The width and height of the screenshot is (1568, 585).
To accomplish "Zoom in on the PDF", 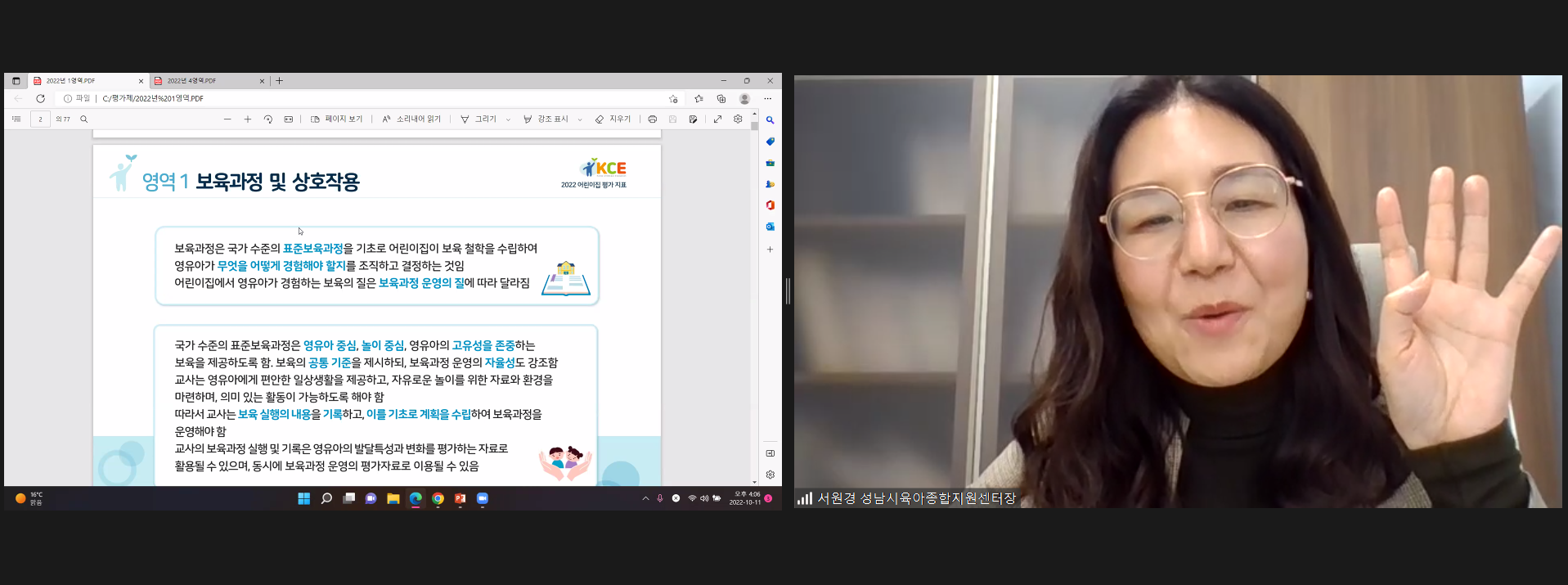I will point(248,119).
